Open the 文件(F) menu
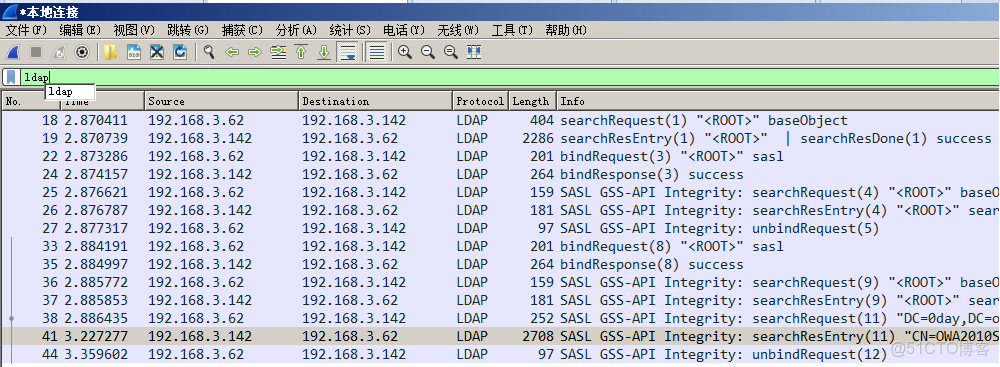Screen dimensions: 1000x367 point(26,30)
